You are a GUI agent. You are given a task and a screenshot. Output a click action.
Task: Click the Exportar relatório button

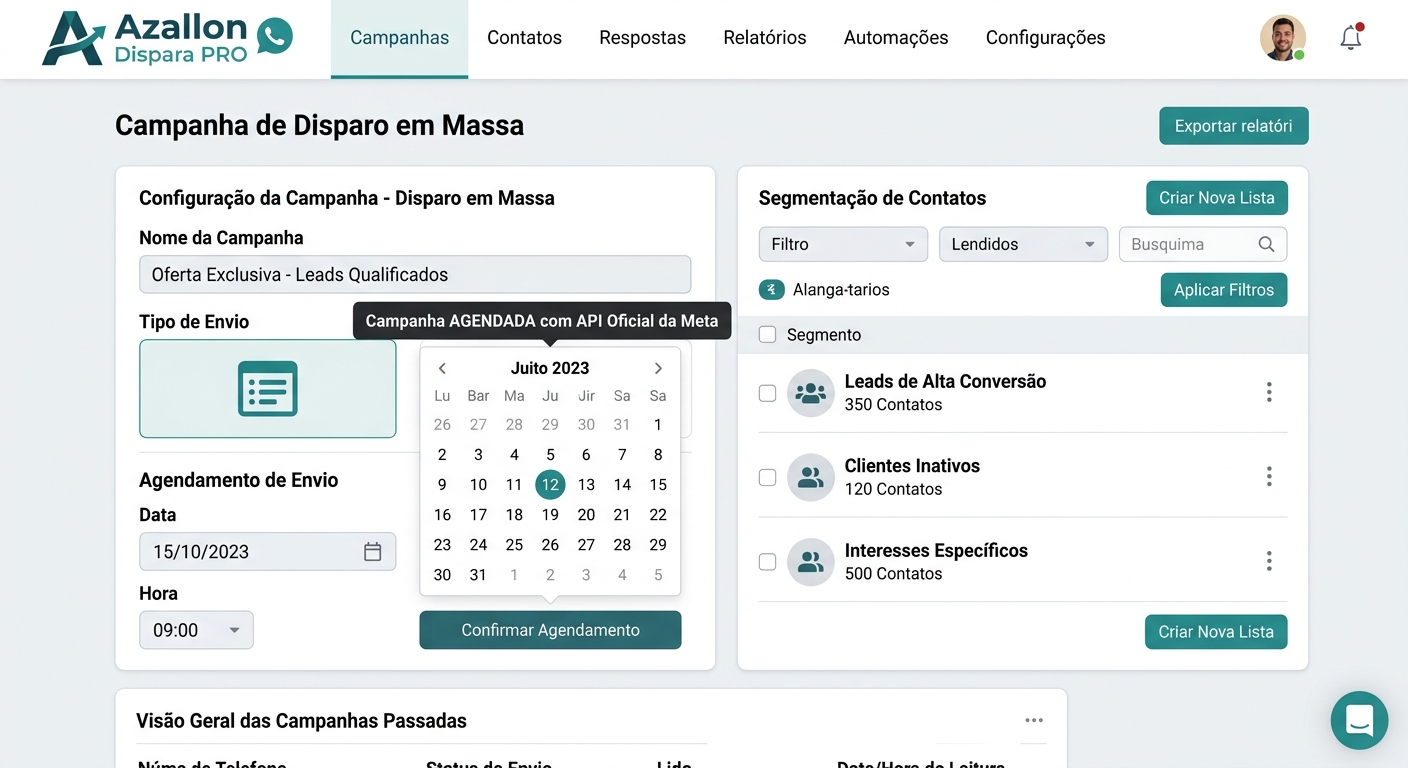click(x=1234, y=126)
